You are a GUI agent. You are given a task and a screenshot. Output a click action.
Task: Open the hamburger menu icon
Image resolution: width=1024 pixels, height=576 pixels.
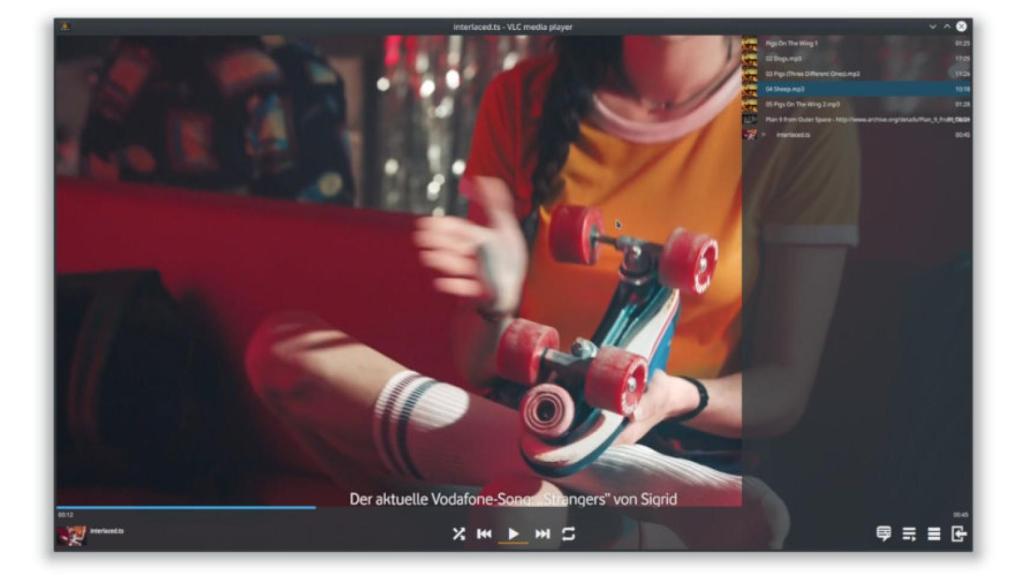tap(934, 534)
